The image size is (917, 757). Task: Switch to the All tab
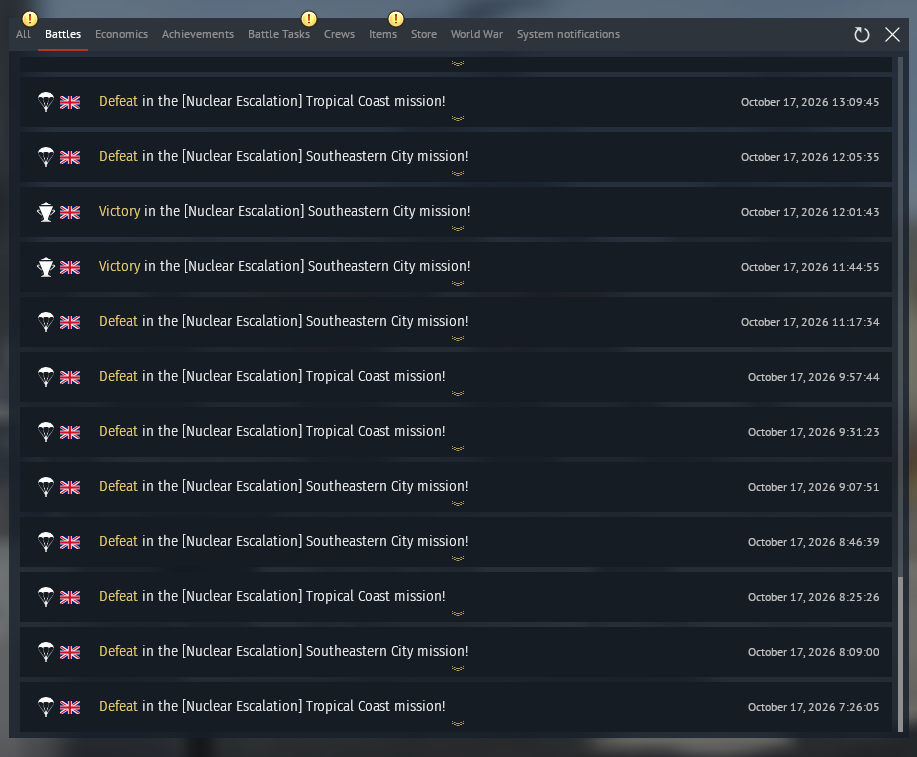23,35
